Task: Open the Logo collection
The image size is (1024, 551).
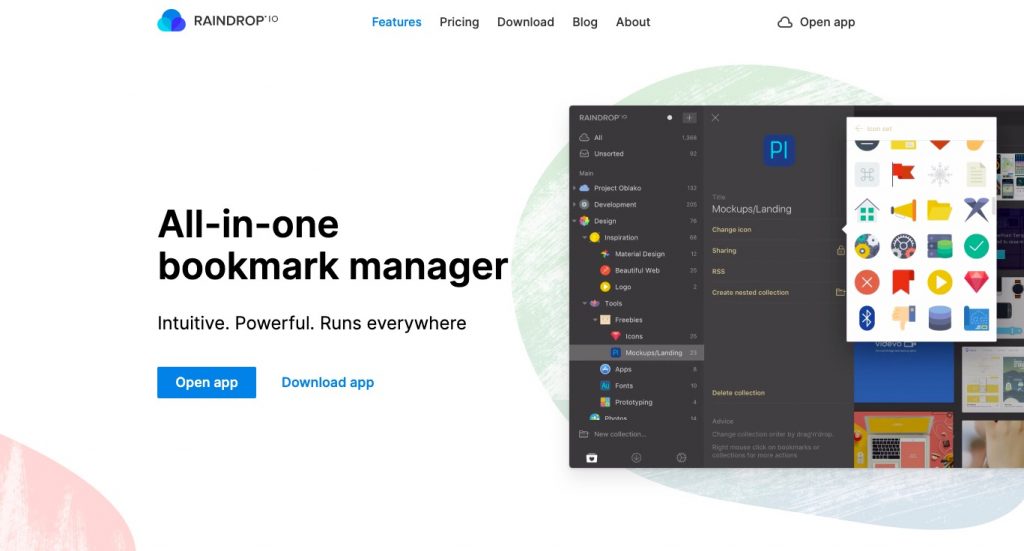Action: [623, 287]
